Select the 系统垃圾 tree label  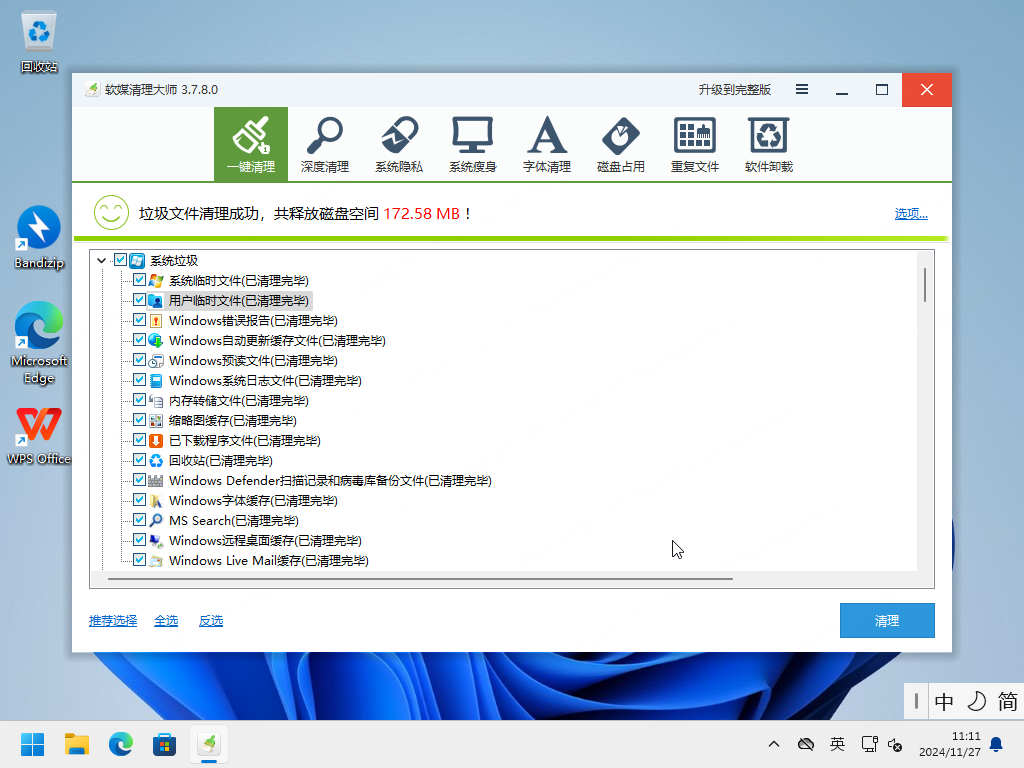point(174,261)
